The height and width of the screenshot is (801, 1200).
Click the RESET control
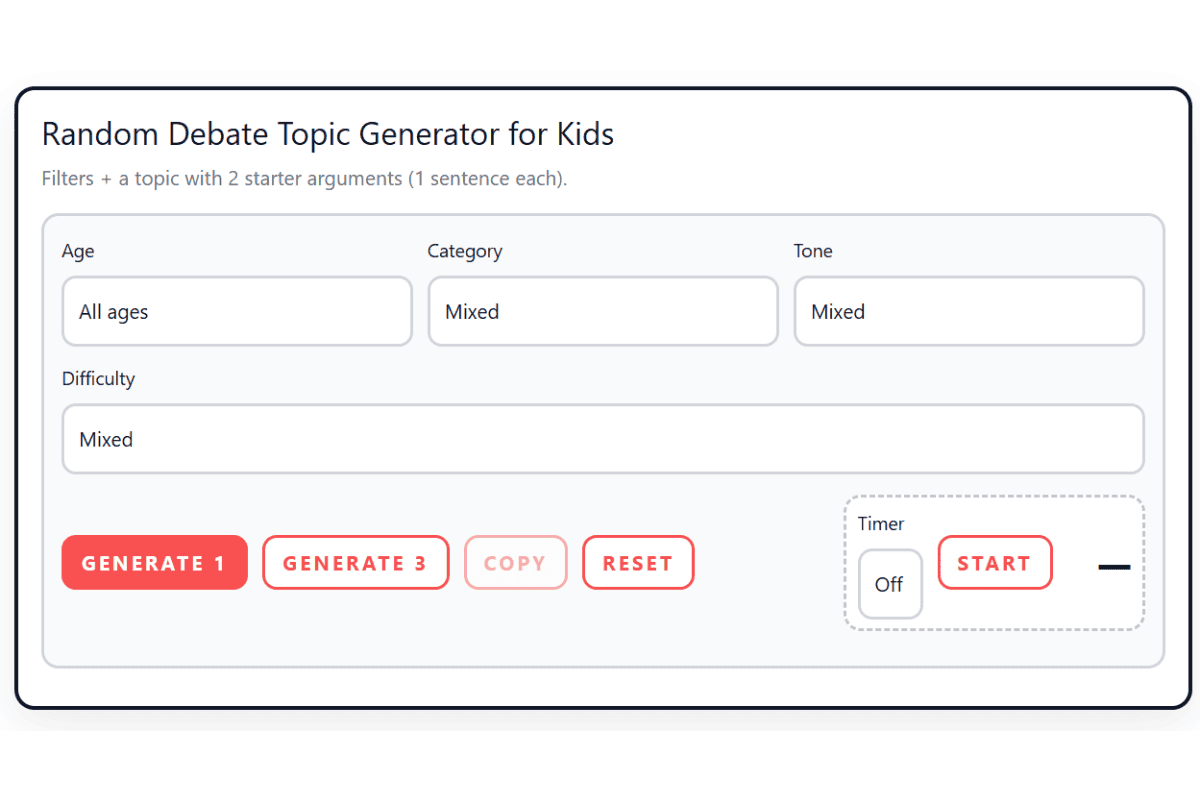point(638,562)
